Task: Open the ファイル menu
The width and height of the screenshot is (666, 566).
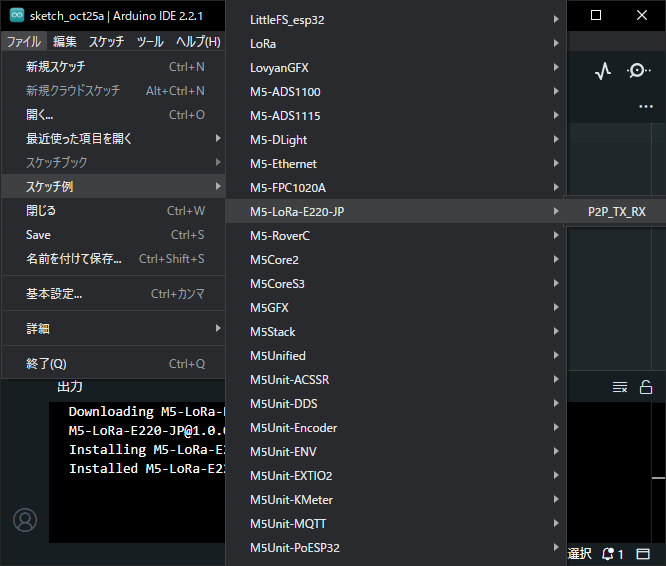Action: [x=24, y=42]
